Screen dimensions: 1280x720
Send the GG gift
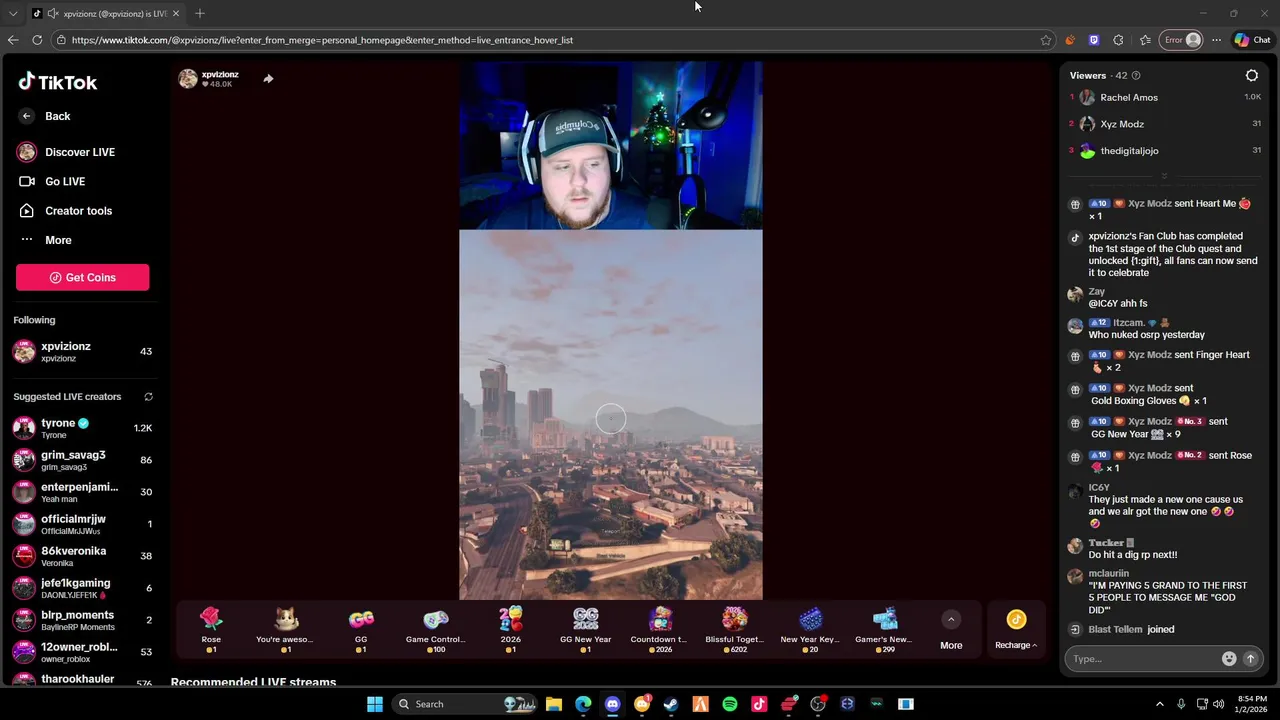[x=361, y=629]
